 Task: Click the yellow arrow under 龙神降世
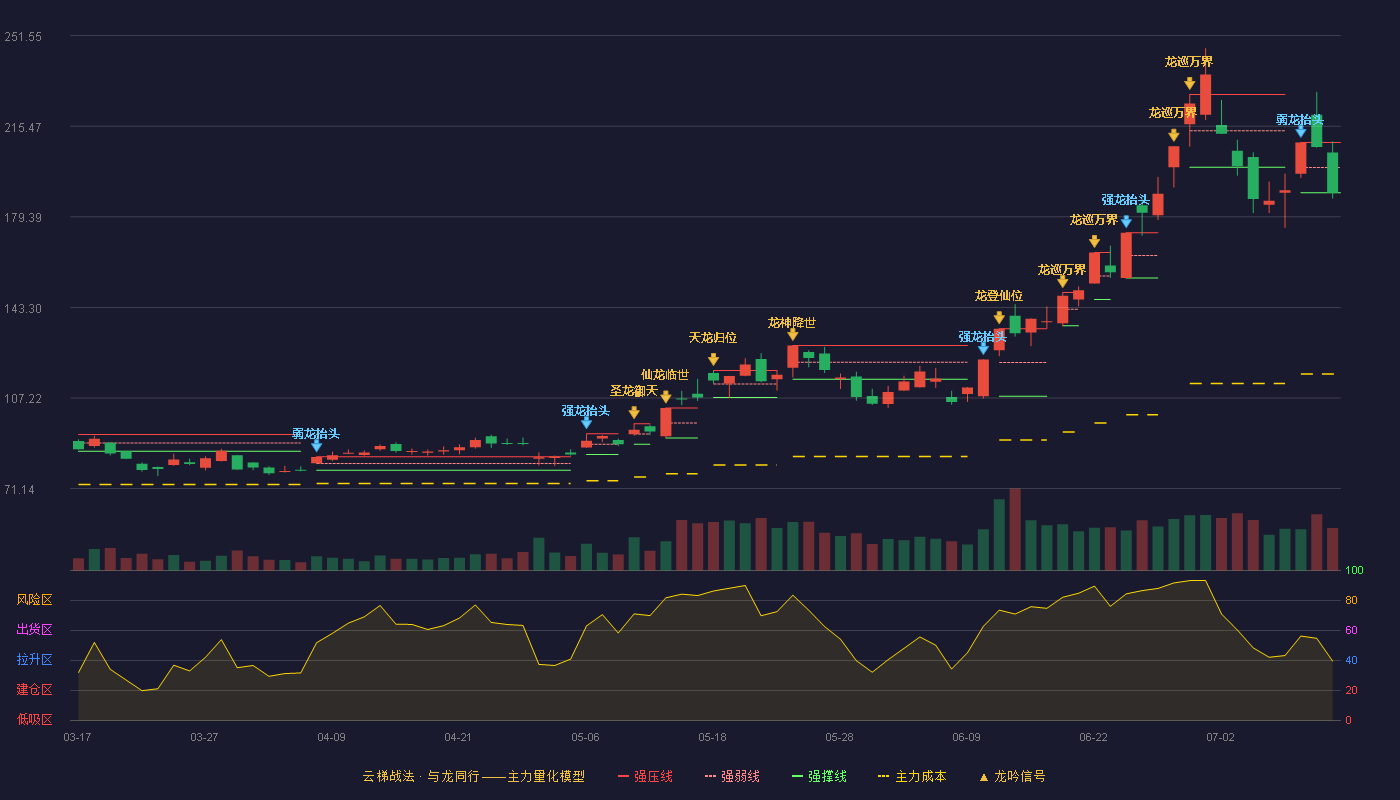(x=792, y=335)
